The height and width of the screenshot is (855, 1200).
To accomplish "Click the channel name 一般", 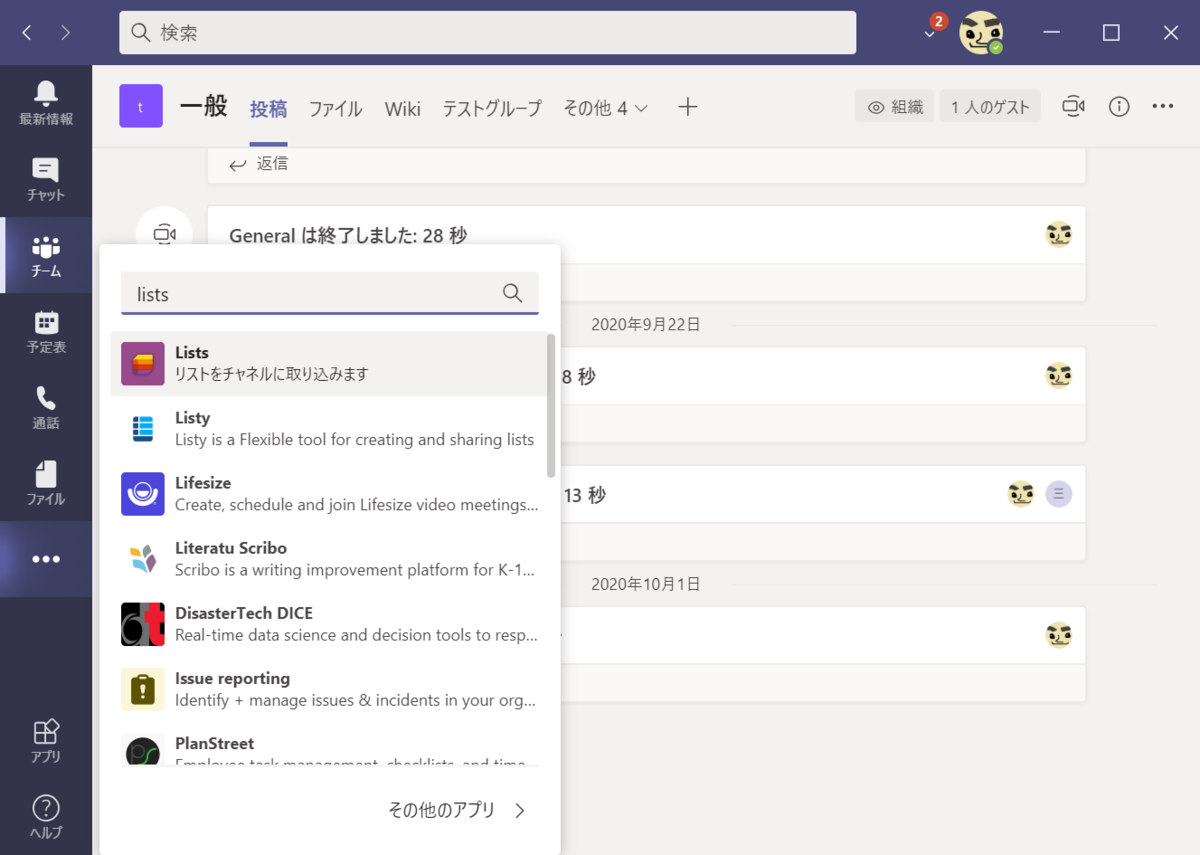I will tap(204, 106).
